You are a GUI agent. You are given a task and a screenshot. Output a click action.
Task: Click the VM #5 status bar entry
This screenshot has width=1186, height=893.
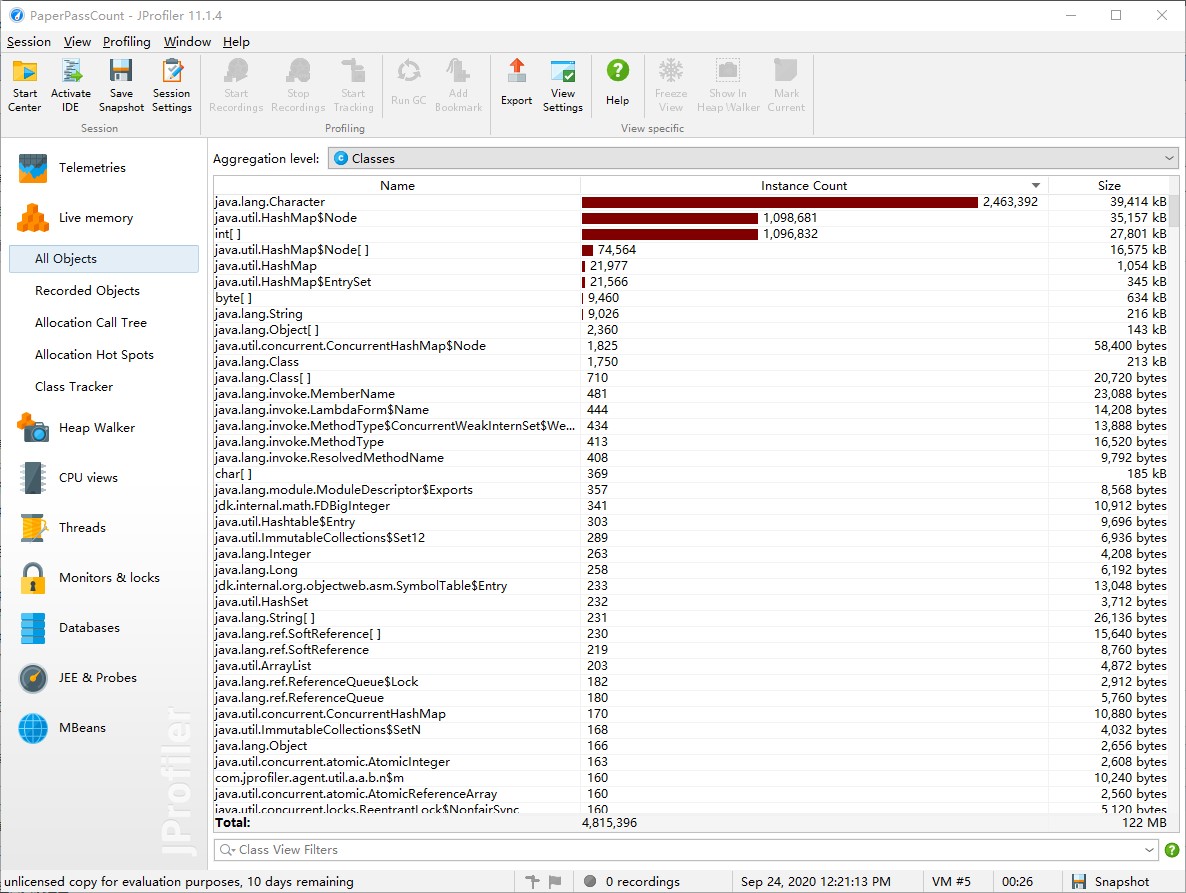(x=951, y=882)
